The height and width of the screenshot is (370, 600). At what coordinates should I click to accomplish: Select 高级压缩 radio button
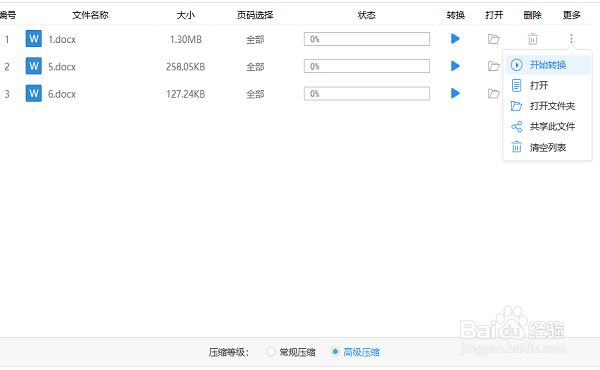(335, 352)
